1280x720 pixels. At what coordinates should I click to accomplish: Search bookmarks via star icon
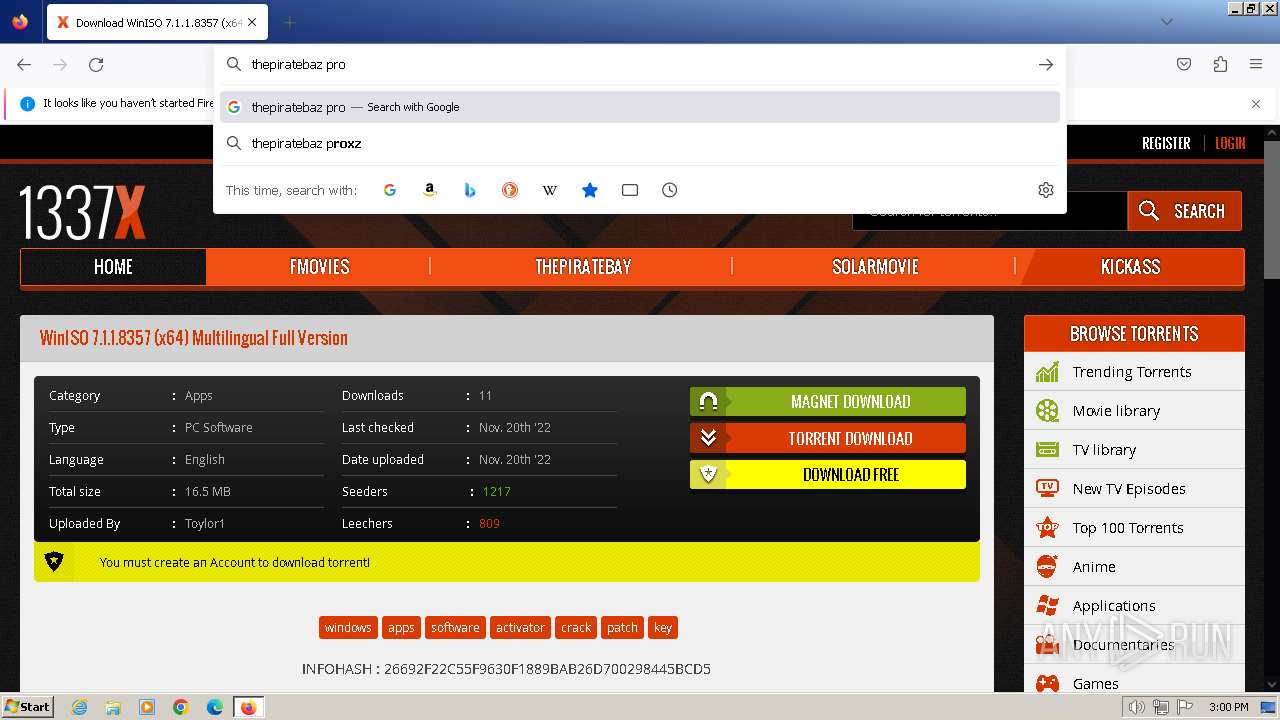[x=590, y=190]
